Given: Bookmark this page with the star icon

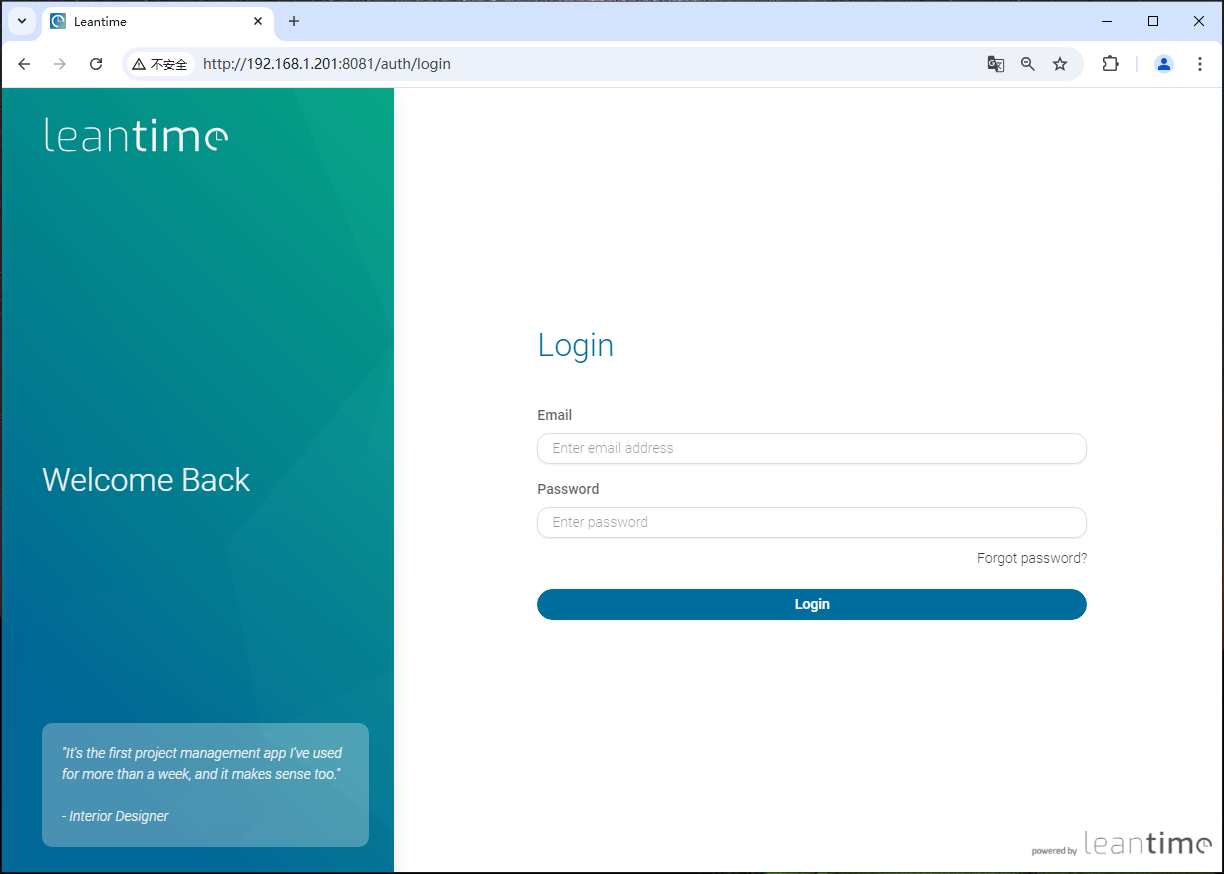Looking at the screenshot, I should pos(1060,64).
